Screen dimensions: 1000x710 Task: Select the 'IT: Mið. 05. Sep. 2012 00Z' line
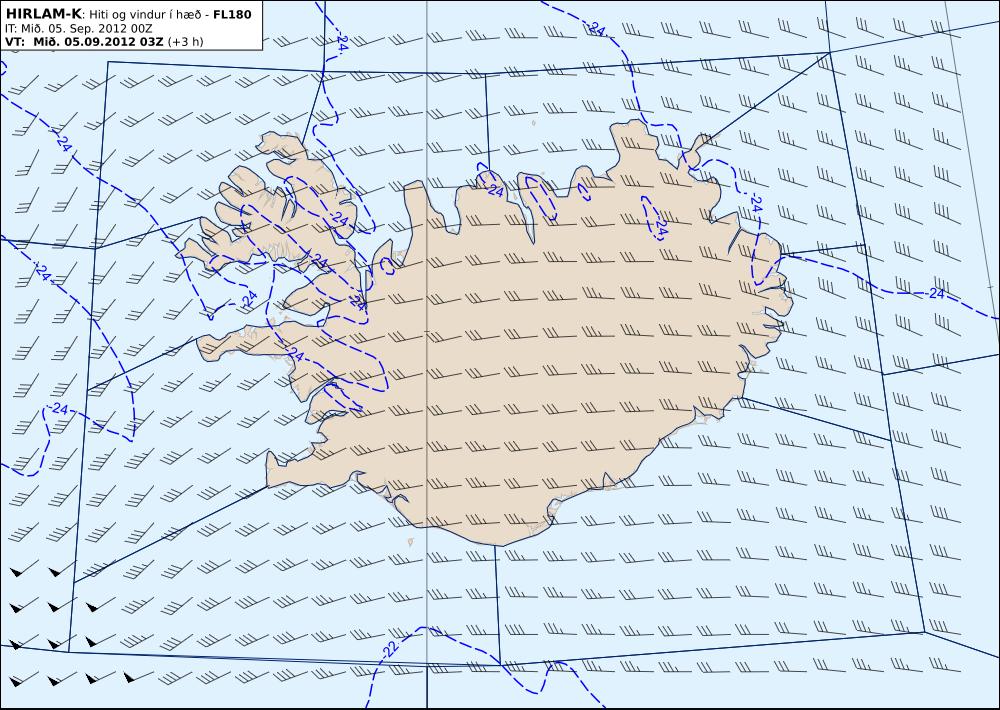pyautogui.click(x=78, y=28)
